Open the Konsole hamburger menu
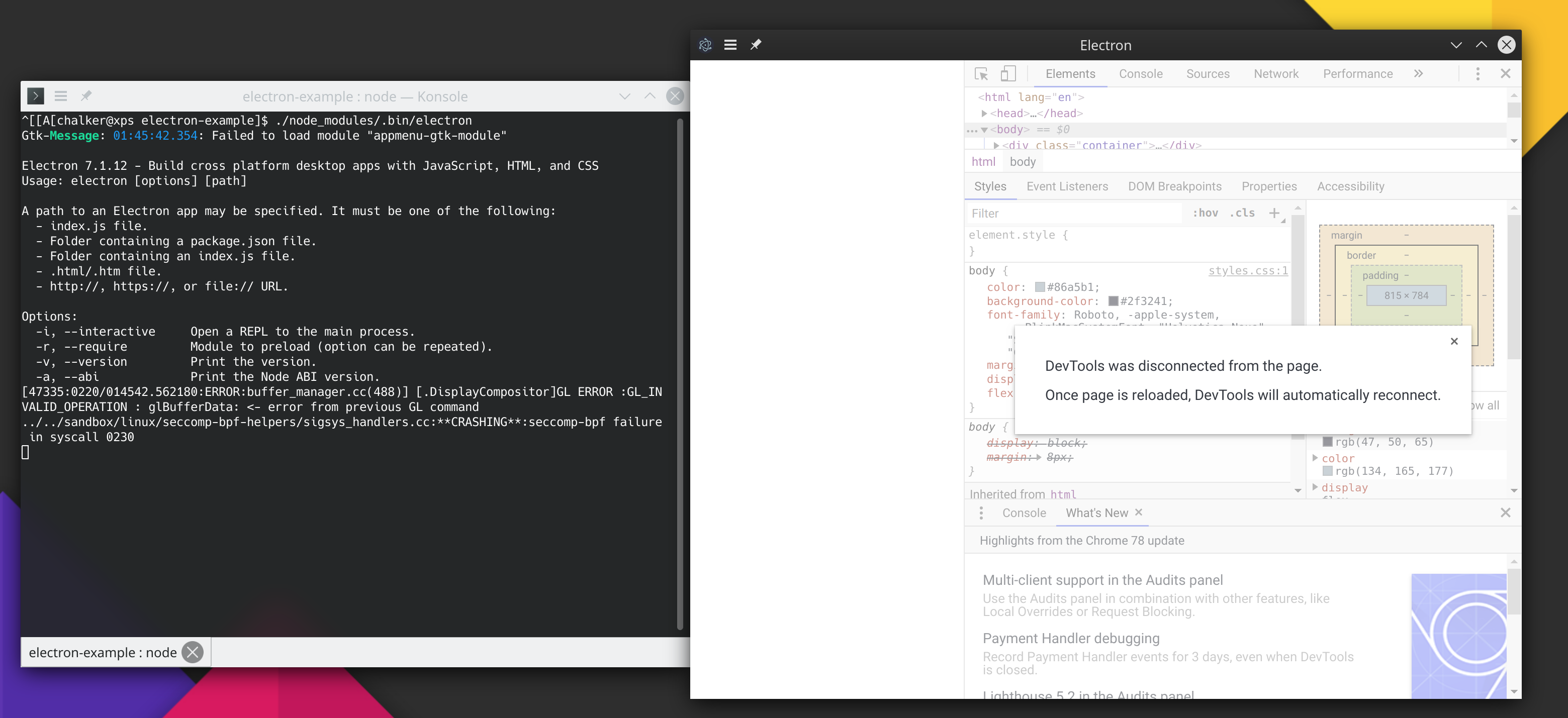Screen dimensions: 1568x718 tap(61, 96)
